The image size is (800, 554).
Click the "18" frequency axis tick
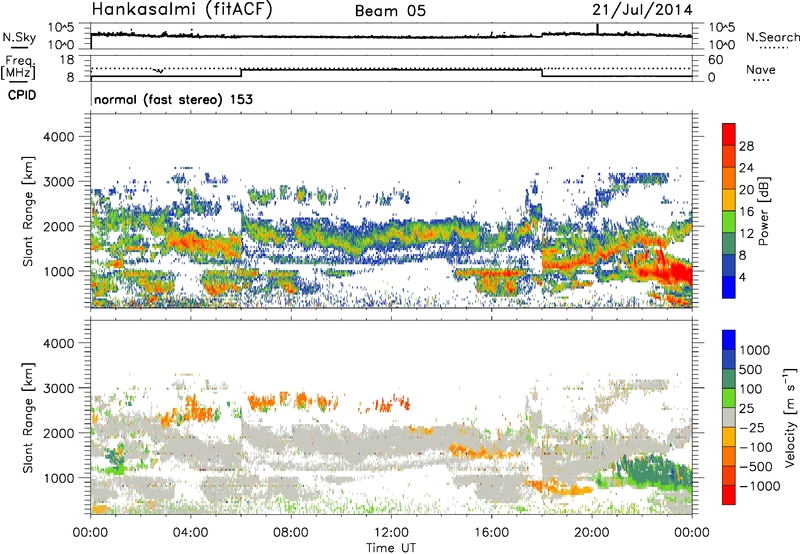(67, 60)
